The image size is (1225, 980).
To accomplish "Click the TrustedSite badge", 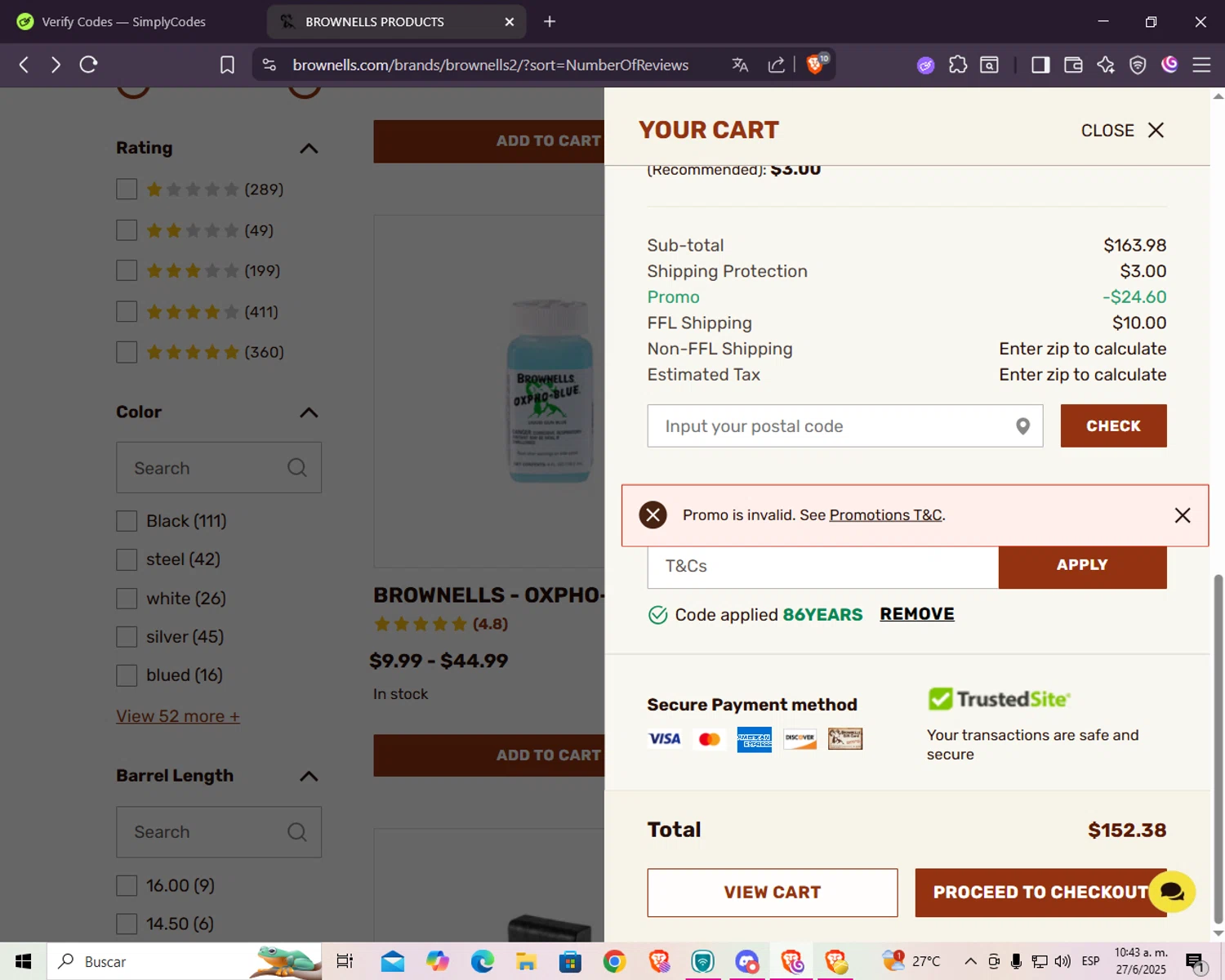I will [x=999, y=699].
